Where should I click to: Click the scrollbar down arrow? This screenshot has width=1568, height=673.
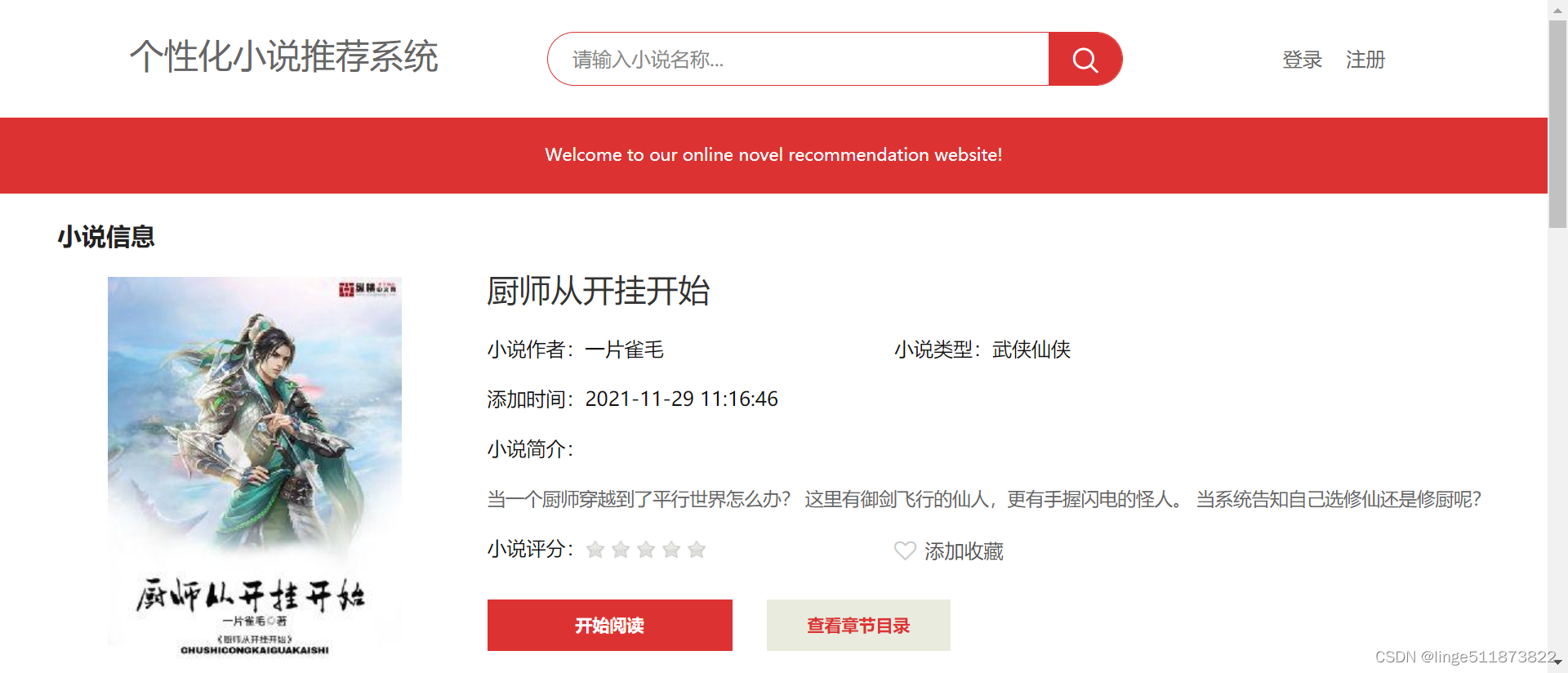click(x=1557, y=662)
